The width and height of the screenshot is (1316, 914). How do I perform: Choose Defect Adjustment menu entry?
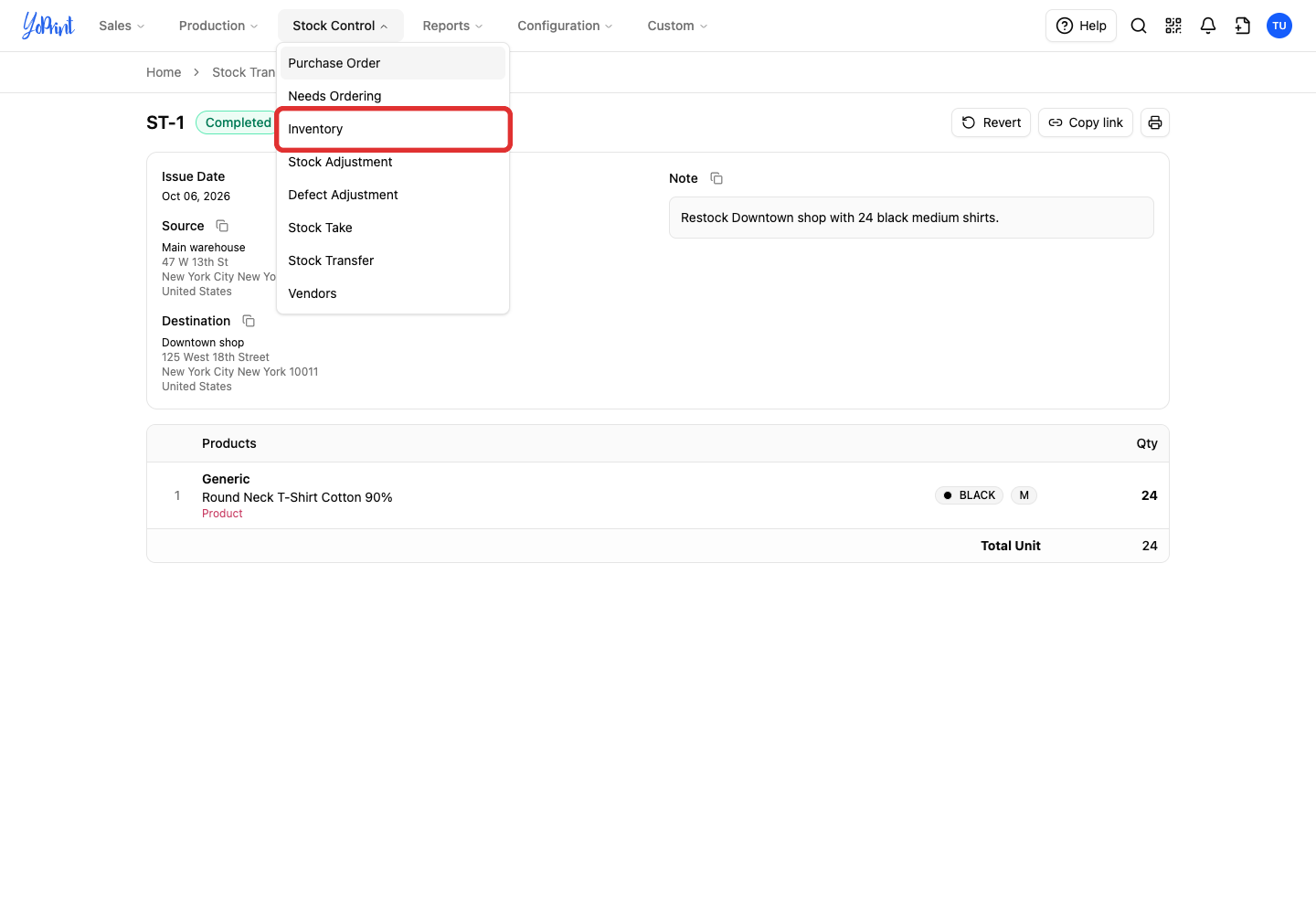coord(393,195)
